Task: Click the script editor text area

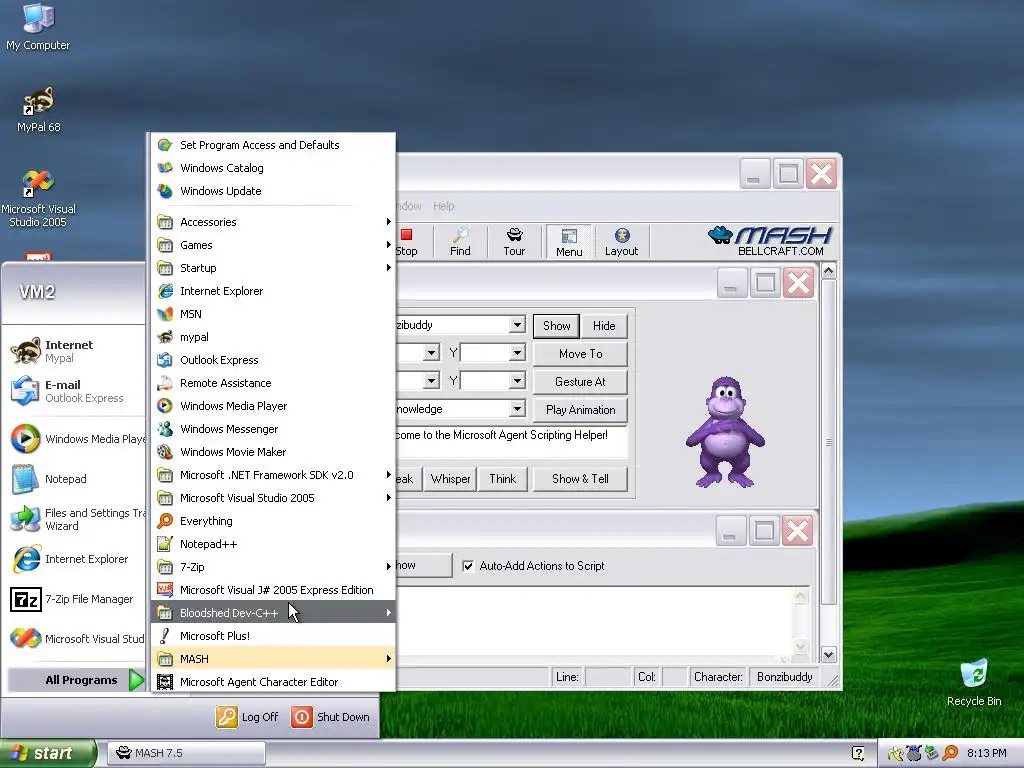Action: tap(593, 622)
